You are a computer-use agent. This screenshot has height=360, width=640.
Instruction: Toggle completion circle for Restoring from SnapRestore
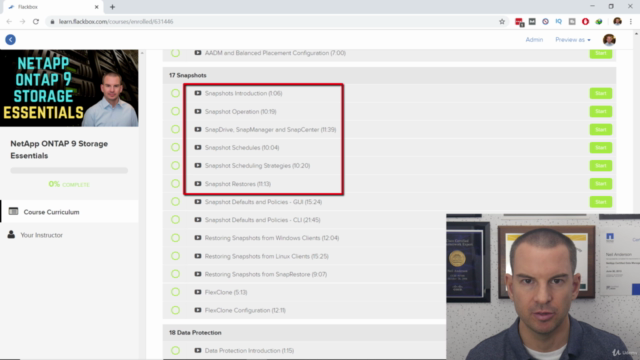[176, 274]
